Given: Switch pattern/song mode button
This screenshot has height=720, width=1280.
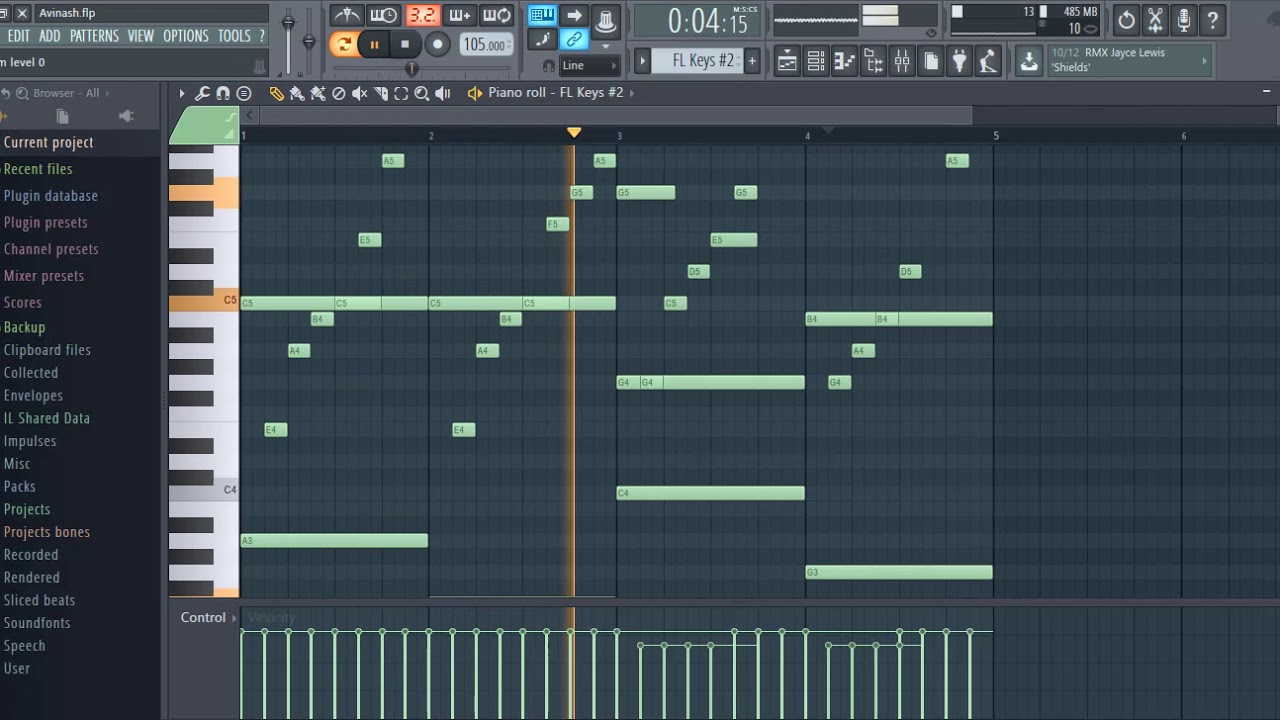Looking at the screenshot, I should (x=344, y=44).
